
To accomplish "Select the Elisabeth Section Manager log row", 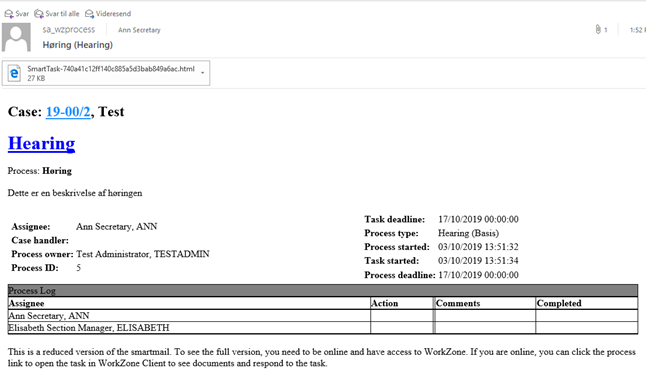I will [x=323, y=328].
